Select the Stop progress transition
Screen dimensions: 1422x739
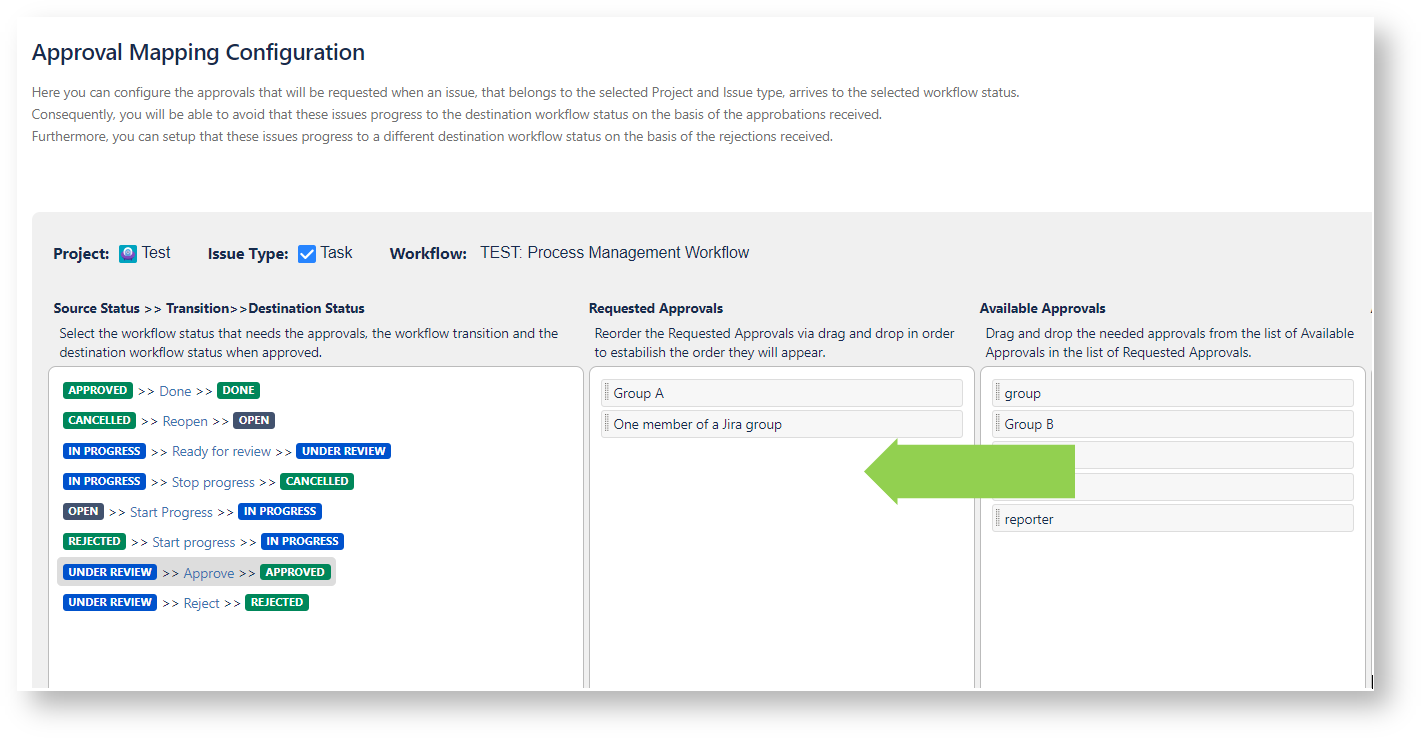click(213, 482)
